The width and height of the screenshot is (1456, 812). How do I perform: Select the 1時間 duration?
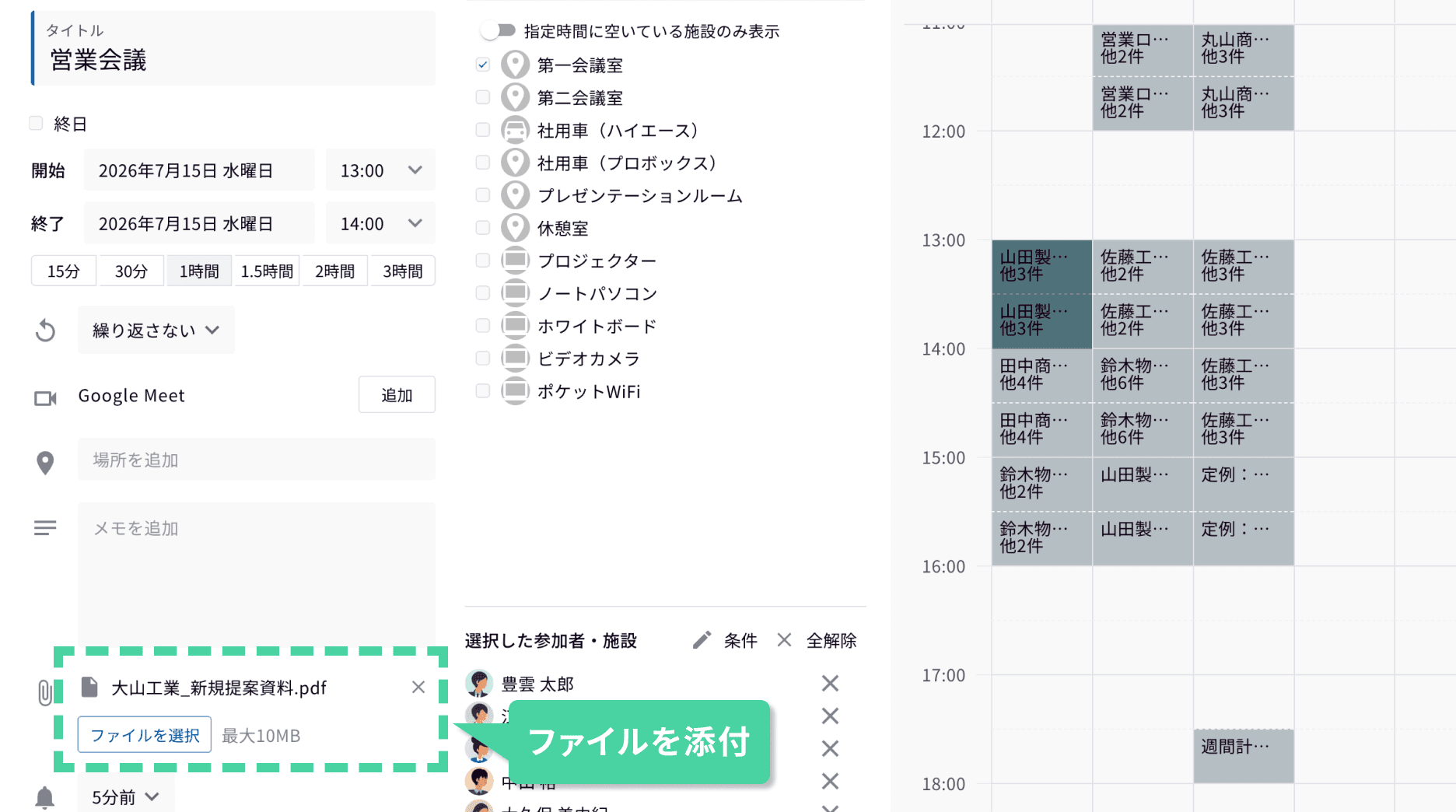coord(199,271)
